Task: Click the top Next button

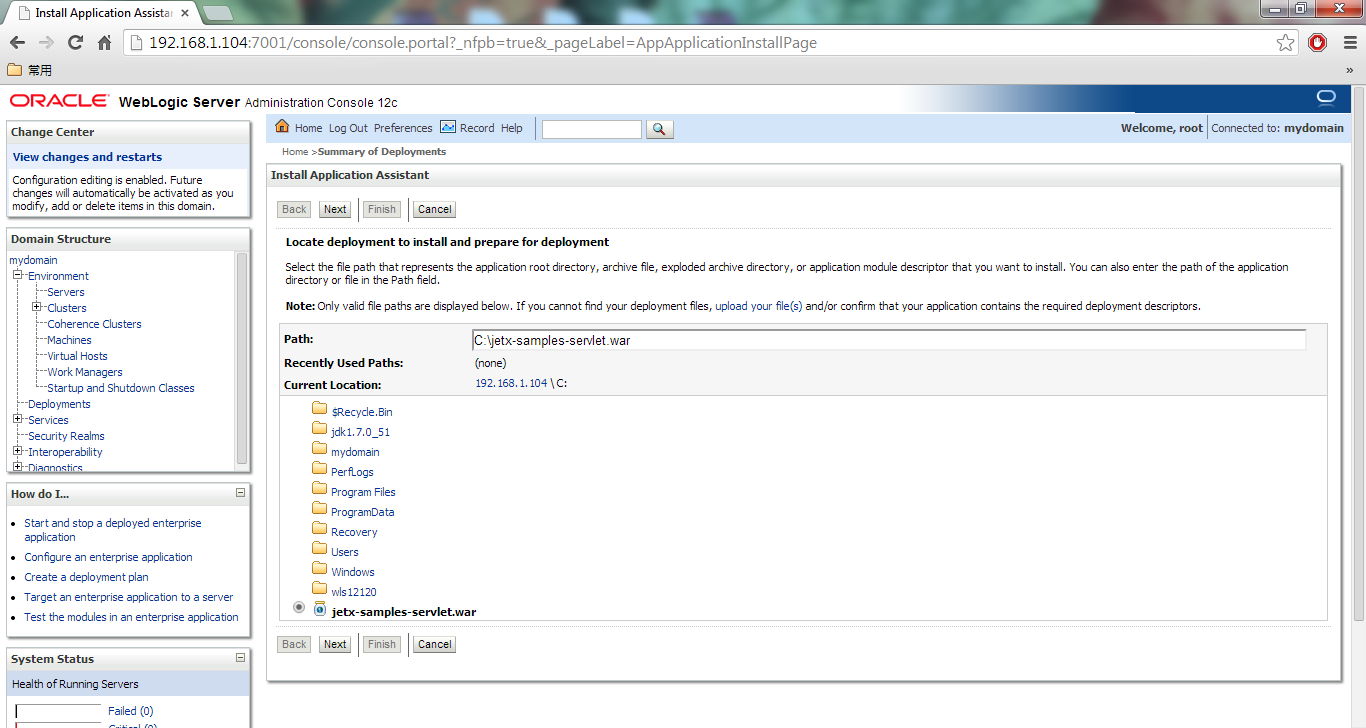Action: (x=335, y=209)
